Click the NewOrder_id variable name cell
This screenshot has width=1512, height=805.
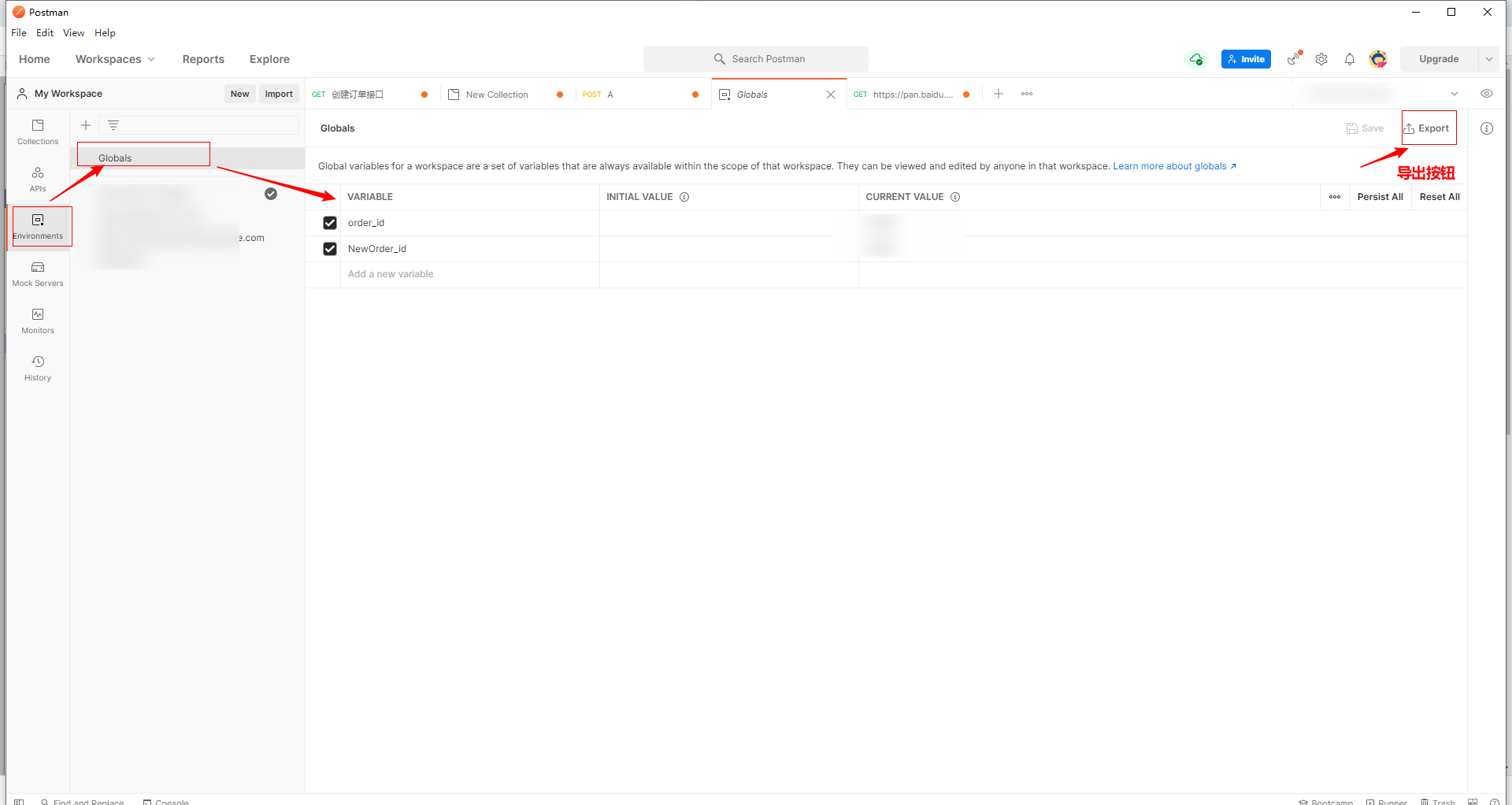pyautogui.click(x=470, y=249)
